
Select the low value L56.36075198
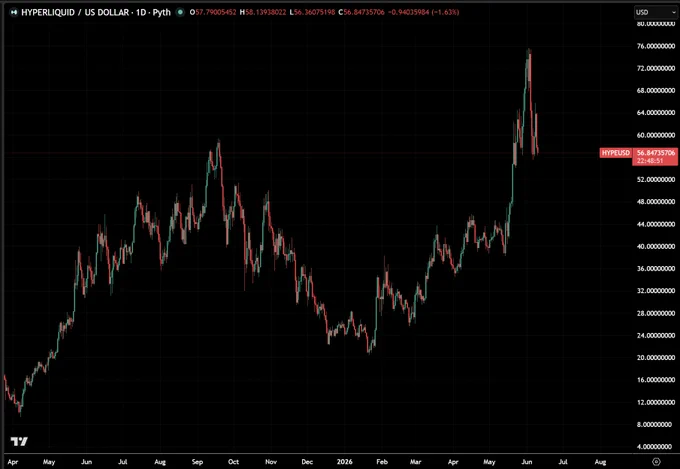pyautogui.click(x=312, y=13)
